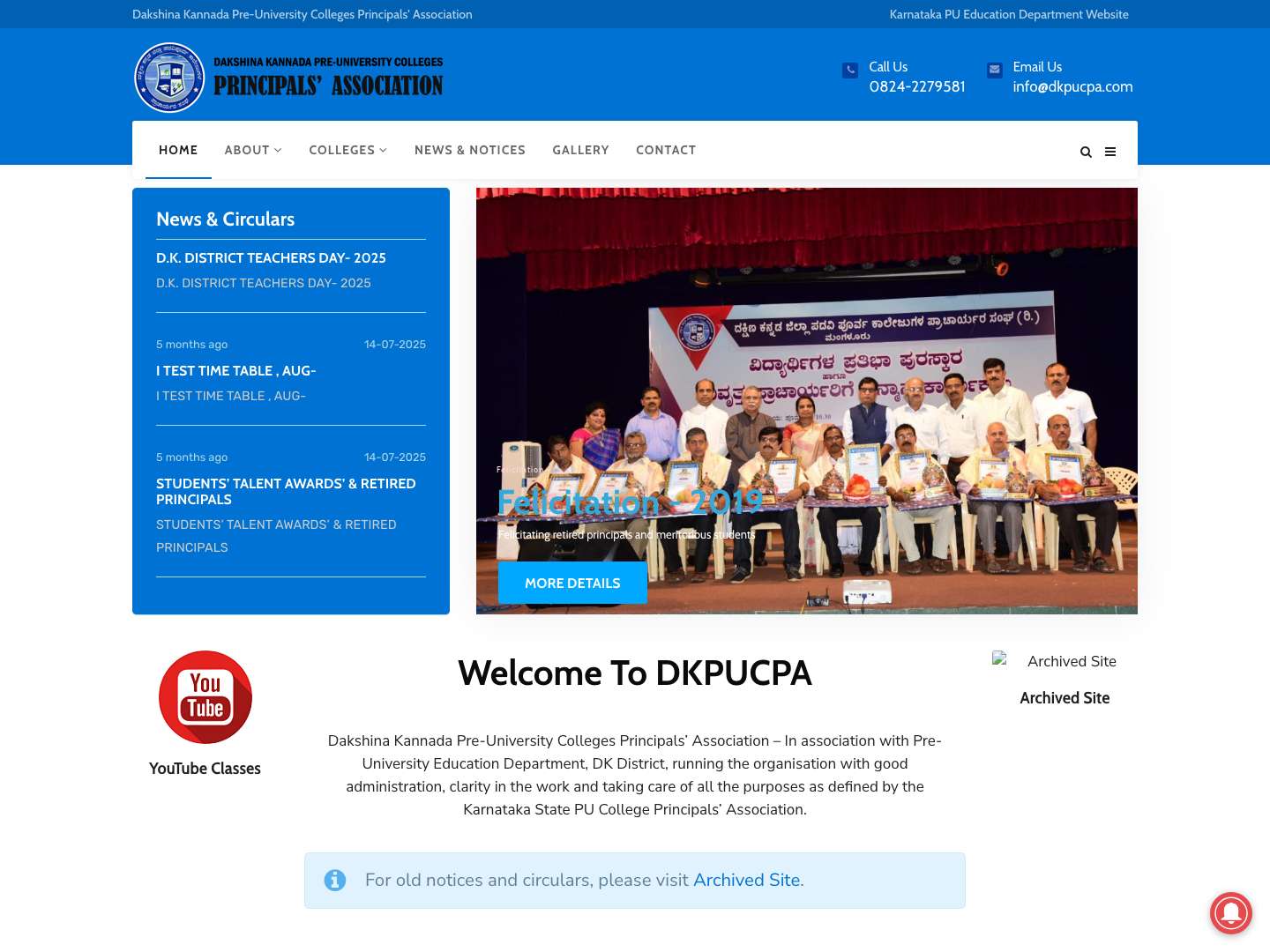Viewport: 1270px width, 952px height.
Task: Open D.K. DISTRICT TEACHERS DAY- 2025 news item
Action: click(x=271, y=258)
